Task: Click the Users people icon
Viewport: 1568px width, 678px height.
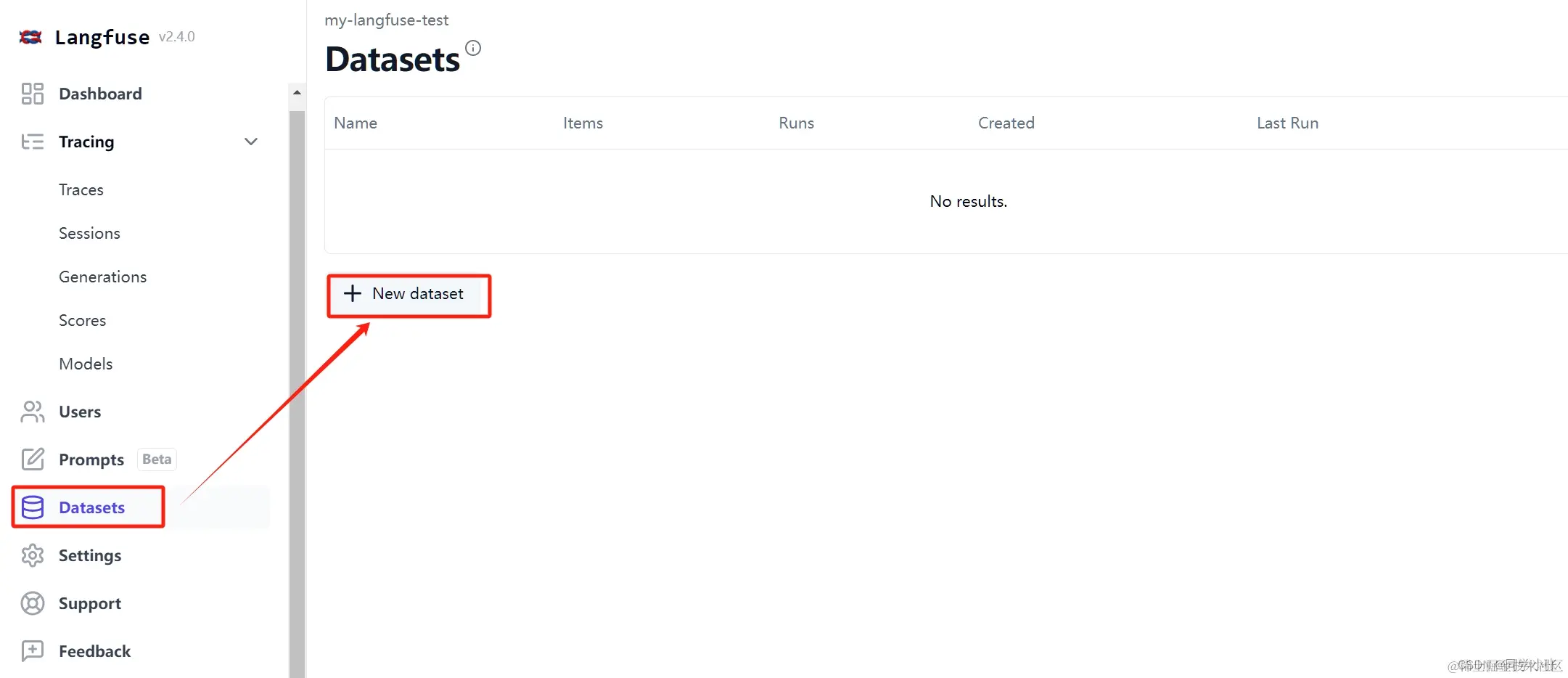Action: pos(33,412)
